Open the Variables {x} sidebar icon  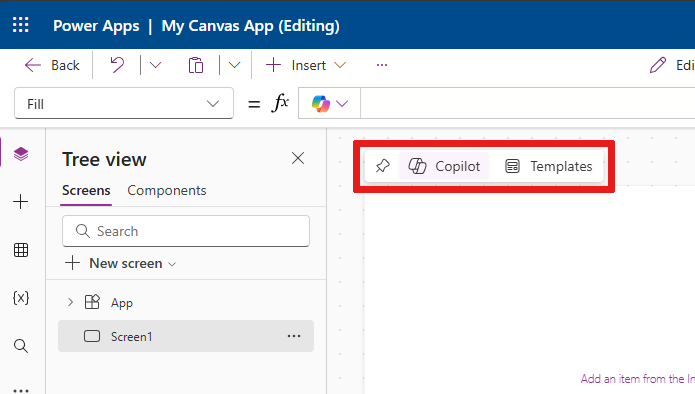coord(21,297)
